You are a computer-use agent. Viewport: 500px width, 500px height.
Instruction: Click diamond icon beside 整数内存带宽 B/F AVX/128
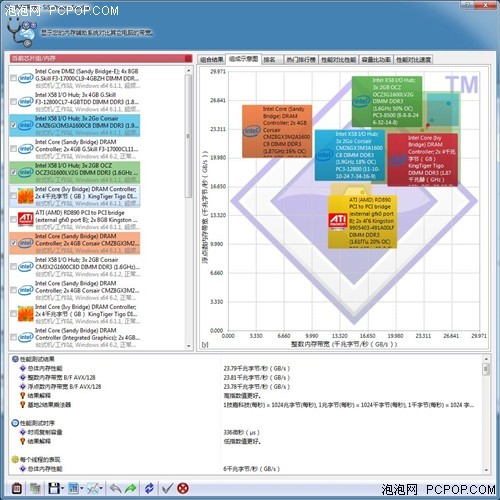pyautogui.click(x=23, y=377)
